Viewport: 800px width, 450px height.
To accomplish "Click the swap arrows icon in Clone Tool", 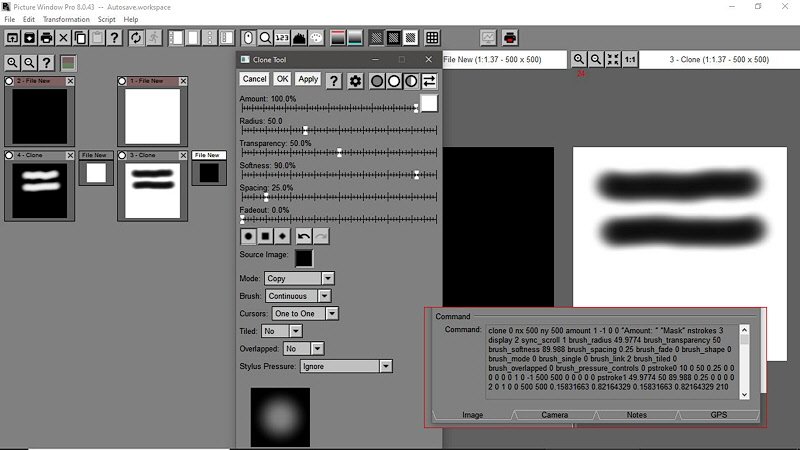I will click(429, 80).
